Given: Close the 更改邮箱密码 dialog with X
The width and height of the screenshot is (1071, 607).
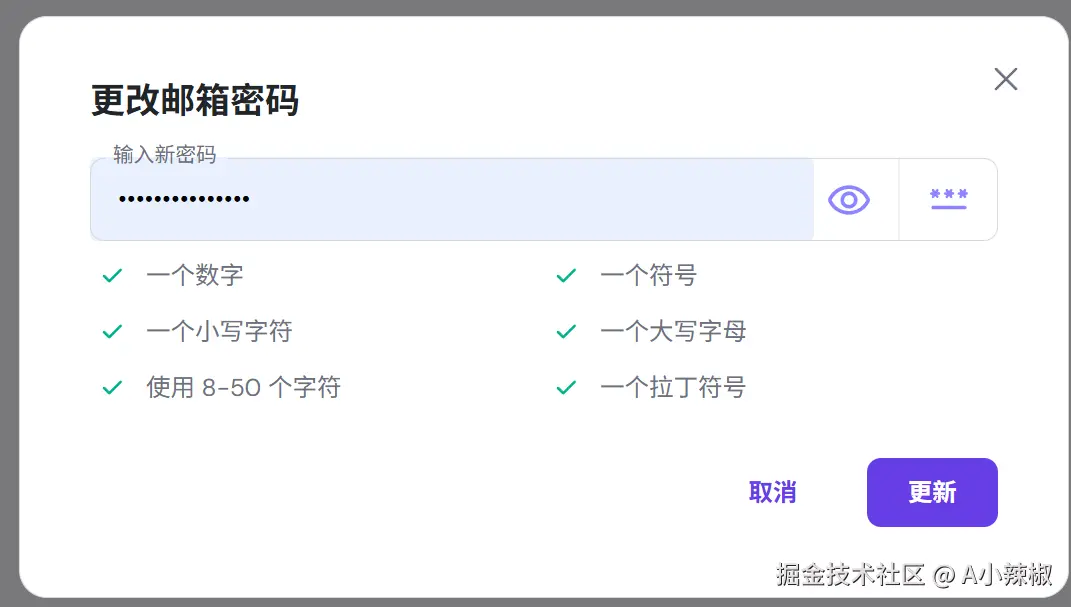Looking at the screenshot, I should 1005,80.
